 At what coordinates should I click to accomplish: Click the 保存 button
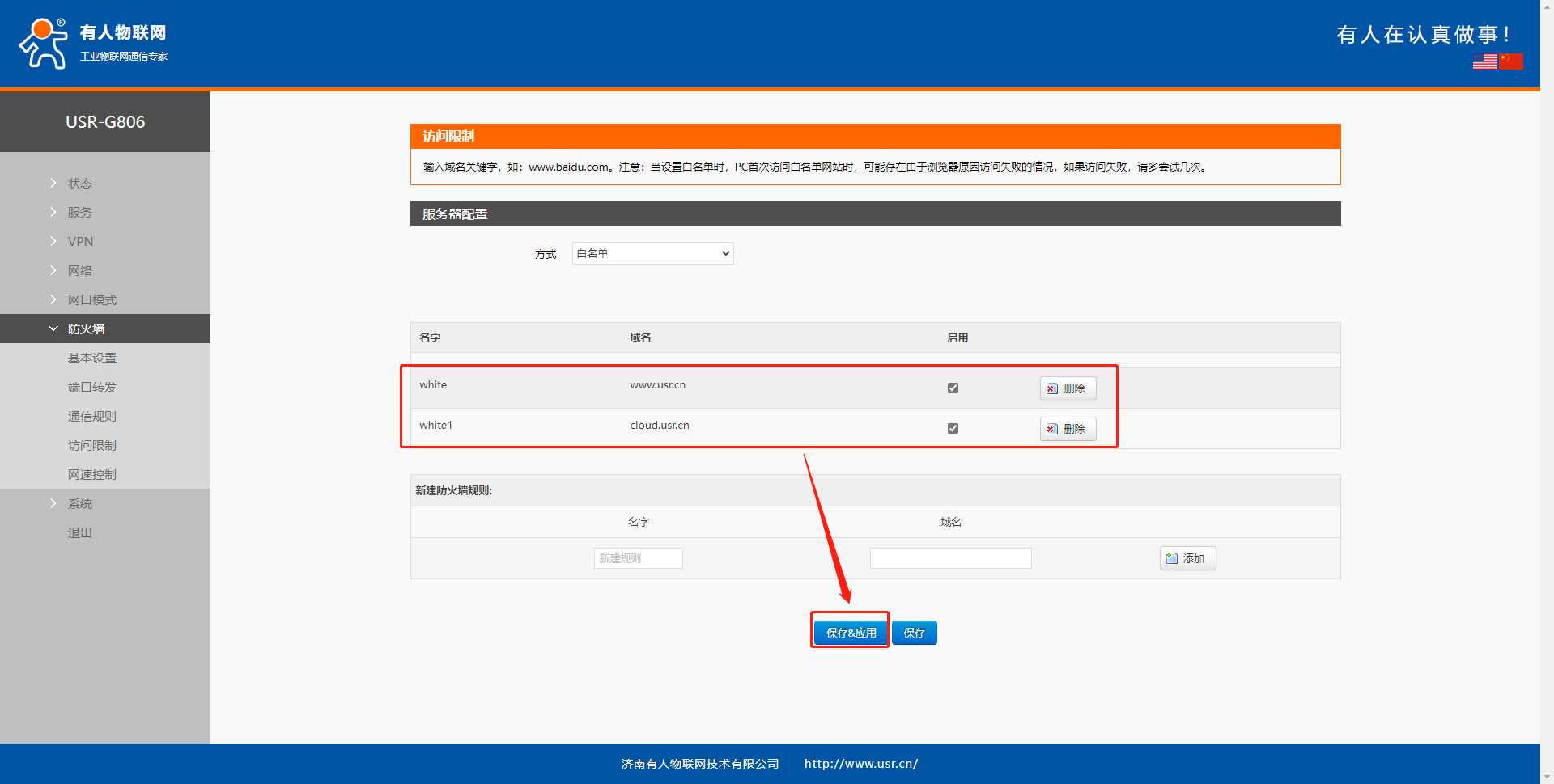[x=914, y=633]
